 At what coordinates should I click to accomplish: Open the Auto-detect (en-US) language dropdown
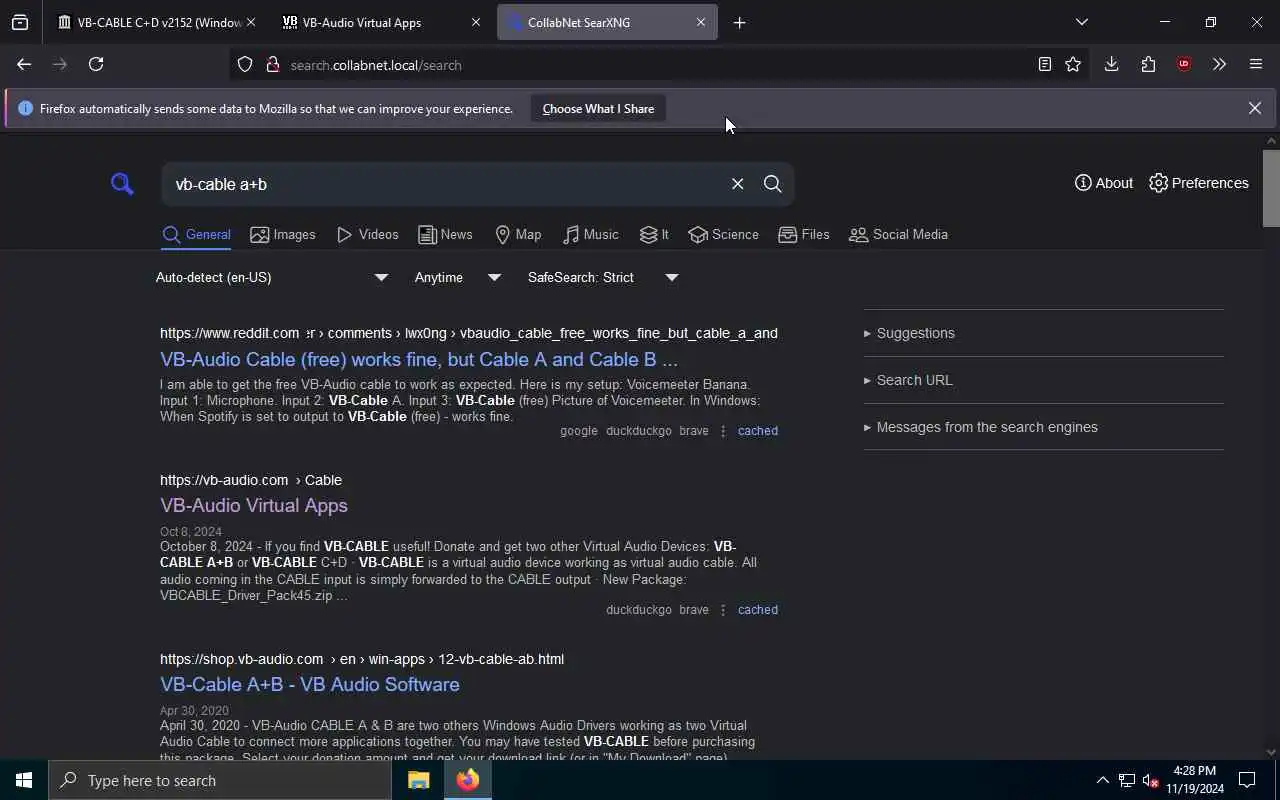pos(272,277)
